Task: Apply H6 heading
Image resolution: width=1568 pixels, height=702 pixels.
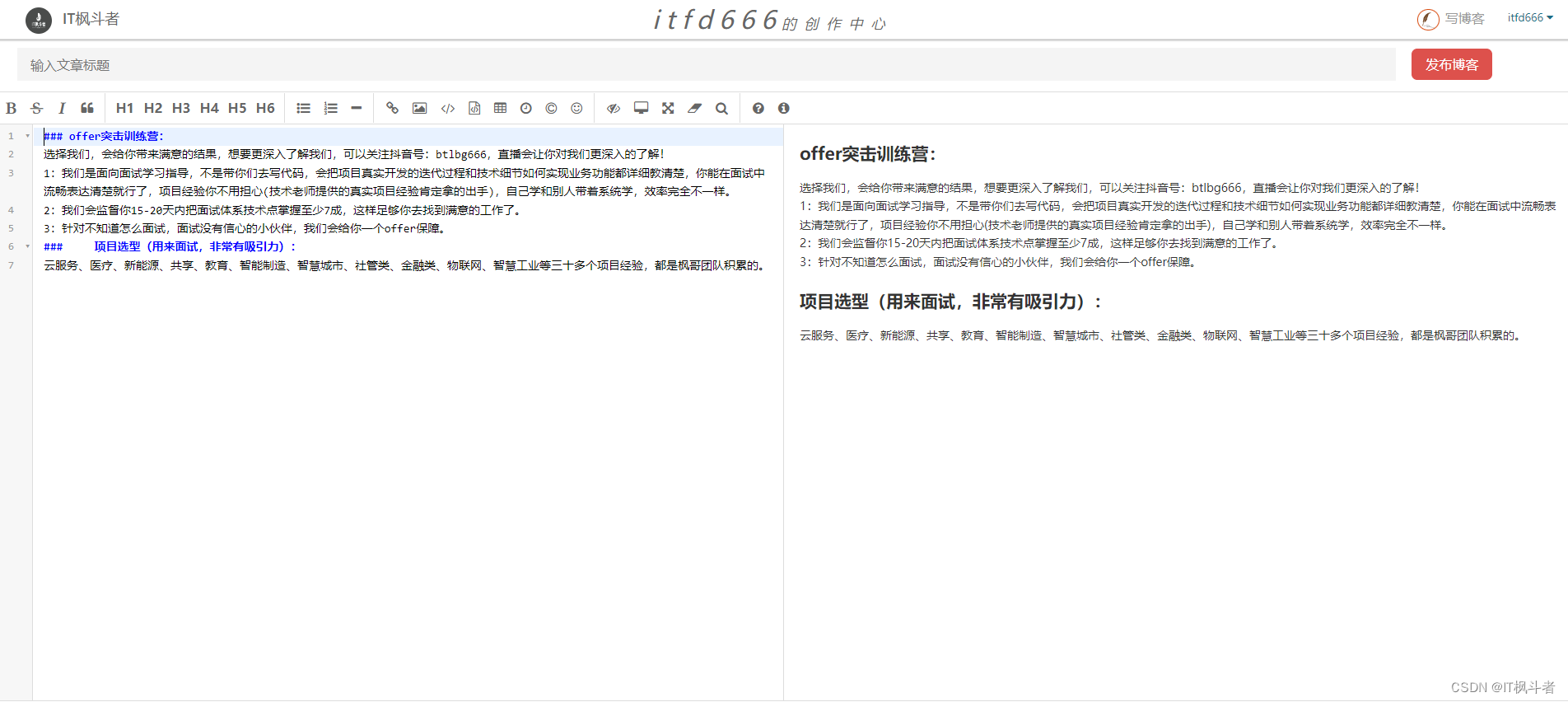Action: (x=265, y=108)
